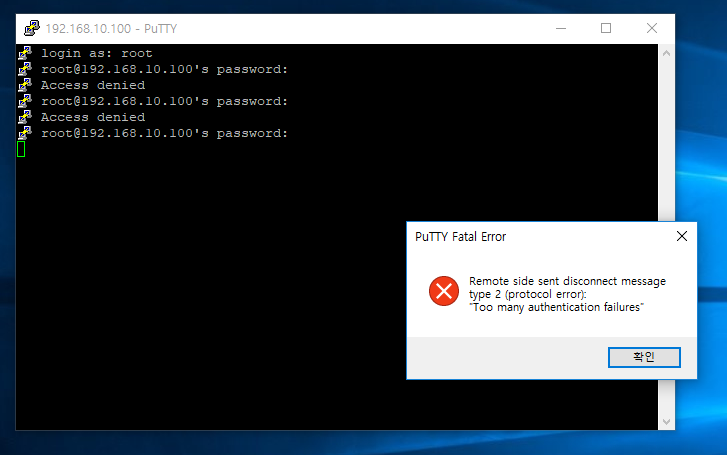Click the green terminal cursor block
The image size is (727, 455).
tap(21, 149)
